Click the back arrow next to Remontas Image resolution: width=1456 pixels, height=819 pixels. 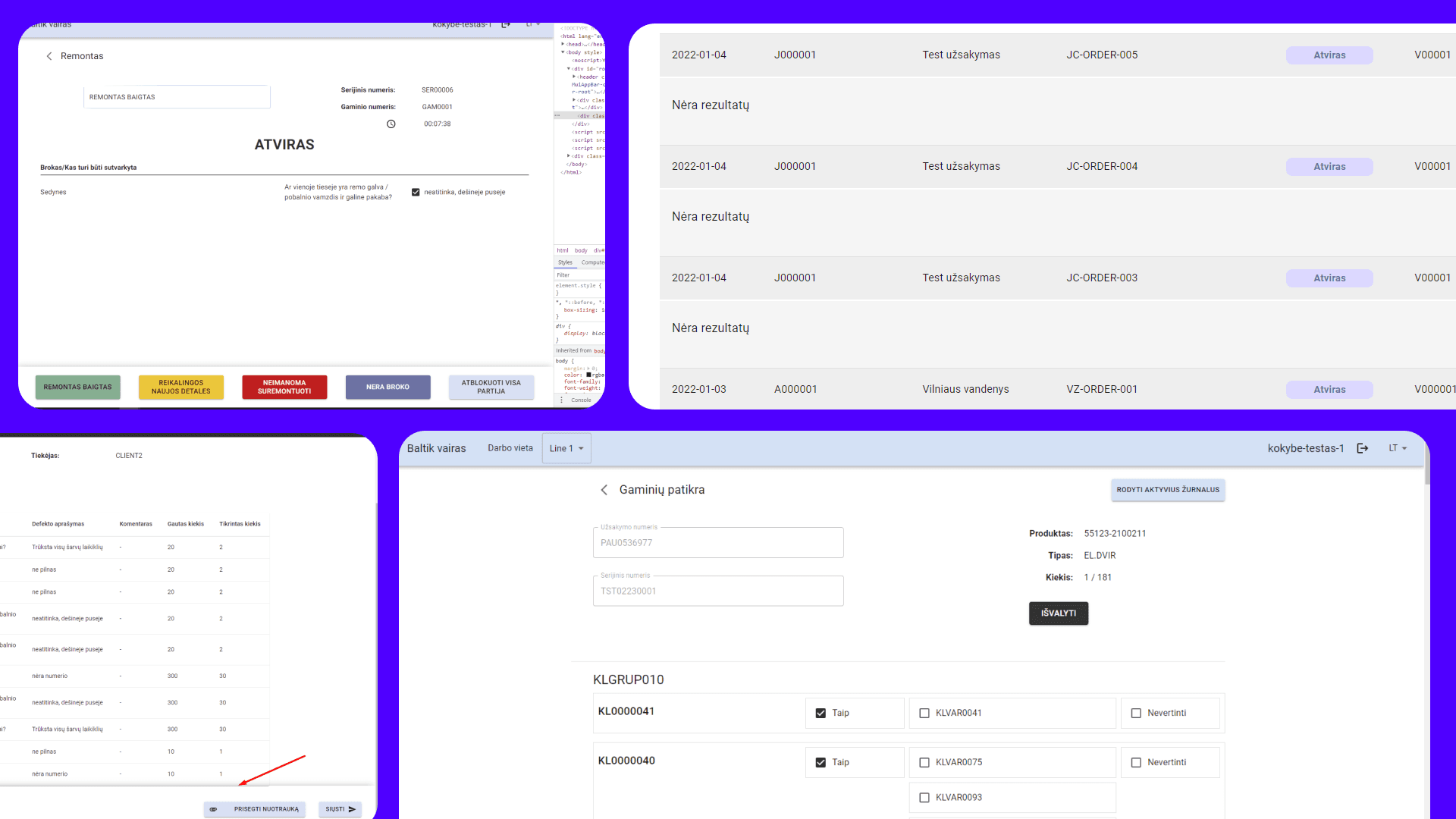(x=49, y=56)
